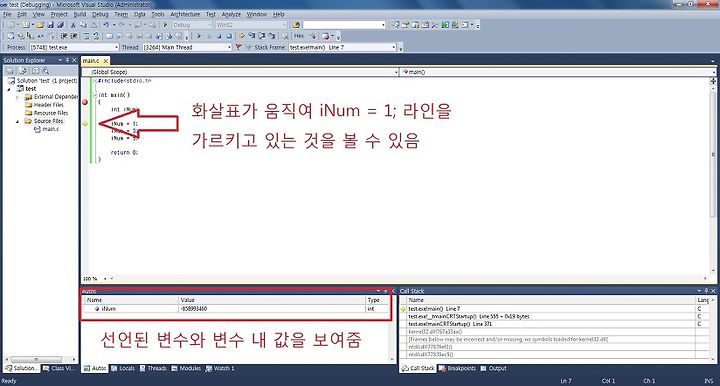Select test.exe!main() Line 7 call stack row

551,309
